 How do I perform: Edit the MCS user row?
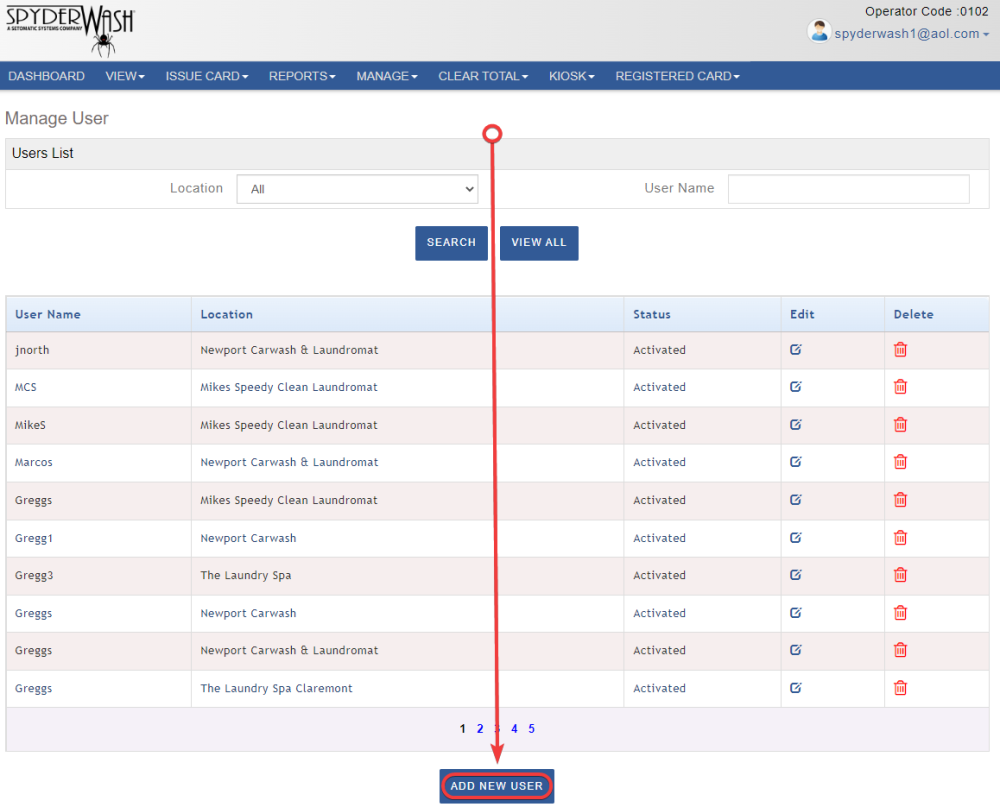795,387
